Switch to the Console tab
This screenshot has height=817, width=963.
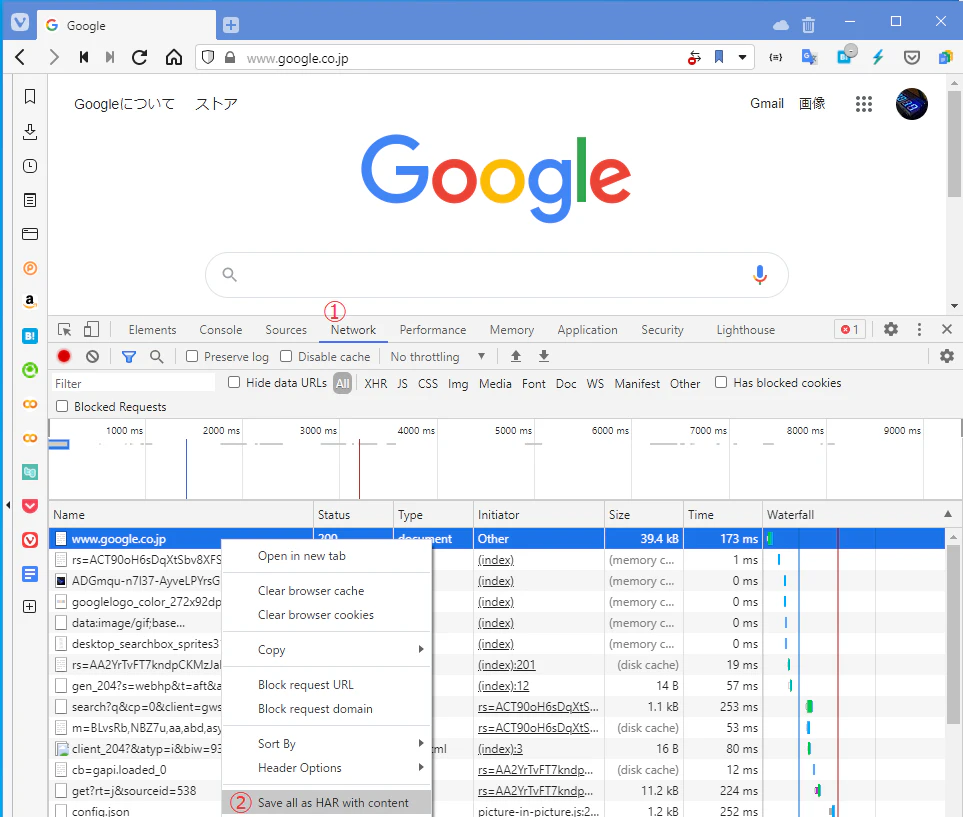point(220,330)
